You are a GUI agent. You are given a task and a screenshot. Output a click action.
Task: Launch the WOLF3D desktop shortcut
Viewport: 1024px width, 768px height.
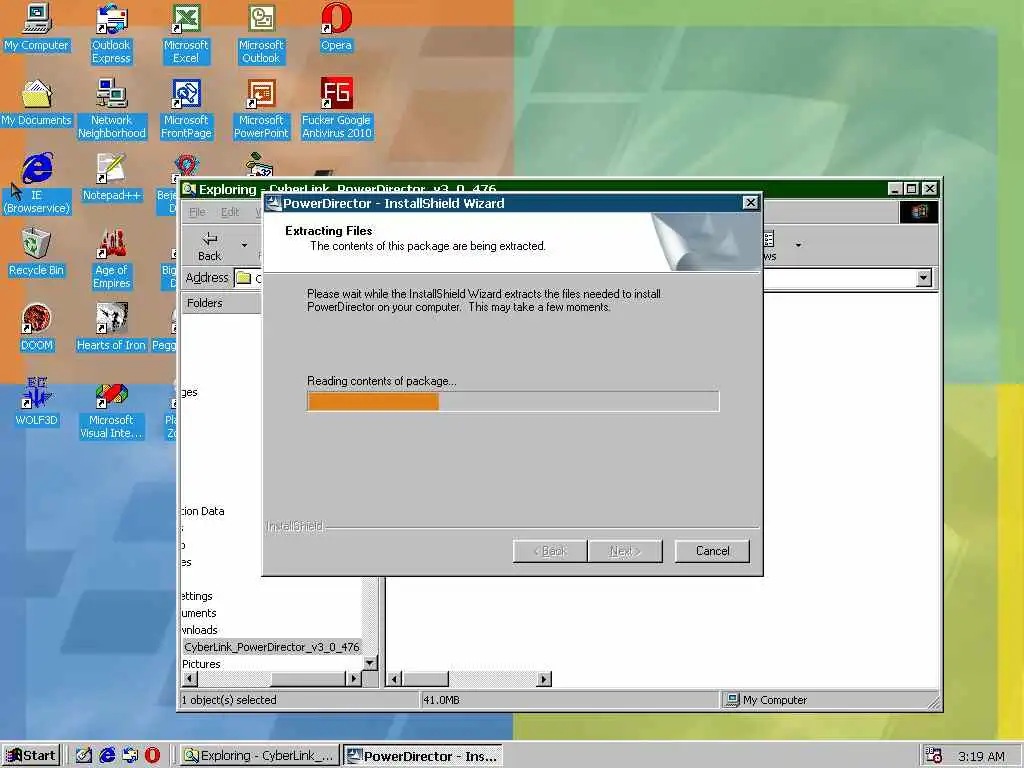(x=37, y=403)
